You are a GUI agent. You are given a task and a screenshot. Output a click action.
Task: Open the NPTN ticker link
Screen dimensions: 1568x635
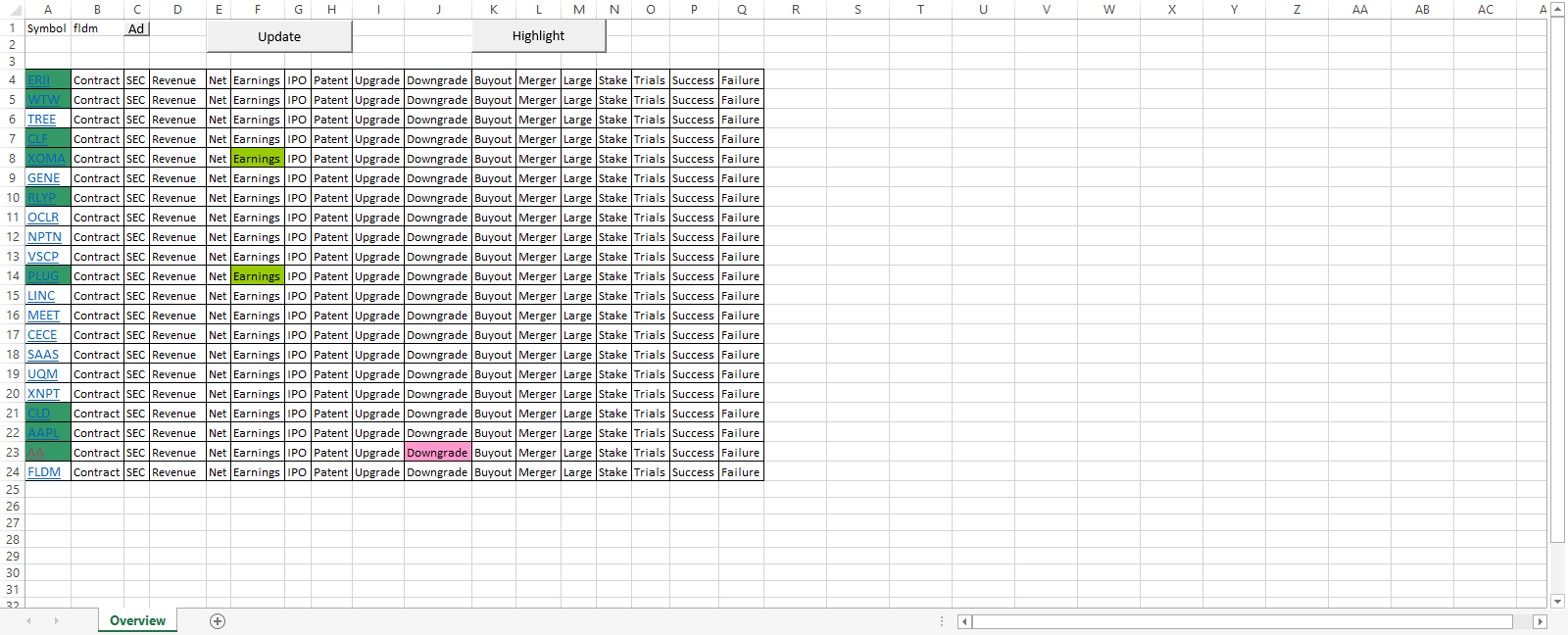click(x=44, y=237)
